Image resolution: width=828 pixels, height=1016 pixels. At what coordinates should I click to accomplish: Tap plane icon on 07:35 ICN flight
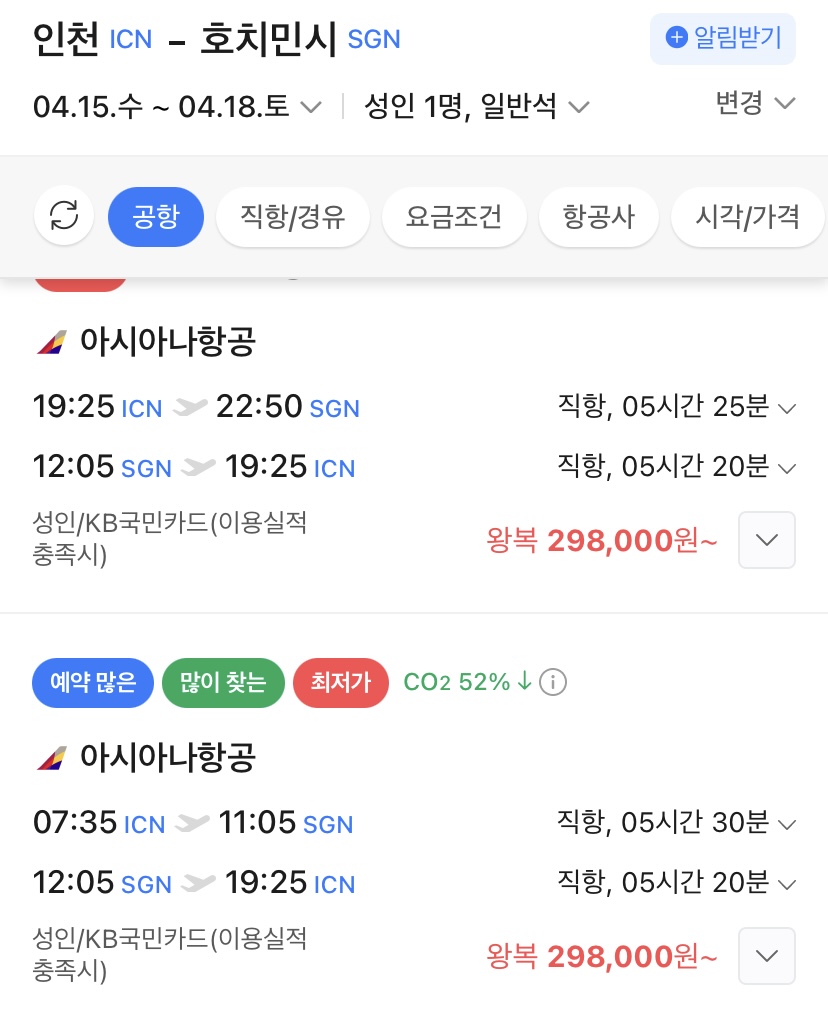pos(192,823)
